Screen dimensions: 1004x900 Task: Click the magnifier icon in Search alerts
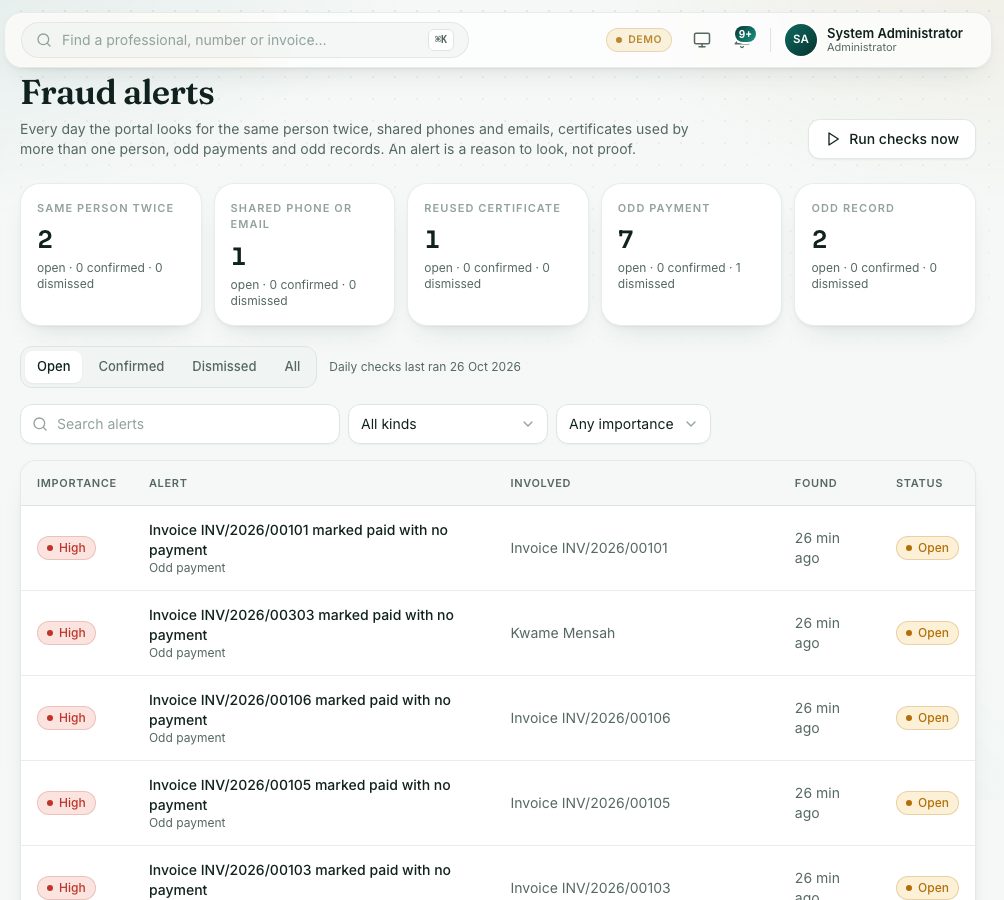(40, 424)
